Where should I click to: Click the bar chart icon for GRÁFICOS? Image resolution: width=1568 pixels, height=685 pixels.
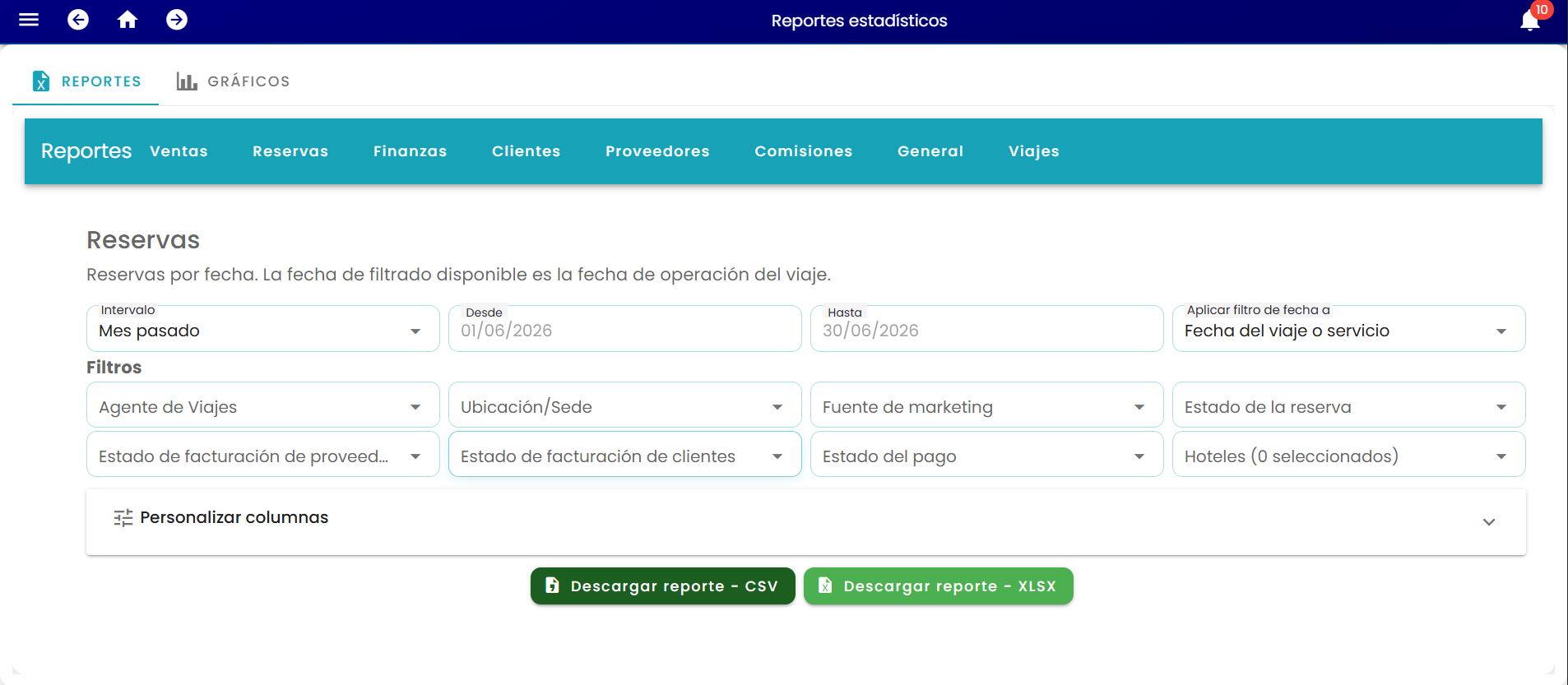187,81
